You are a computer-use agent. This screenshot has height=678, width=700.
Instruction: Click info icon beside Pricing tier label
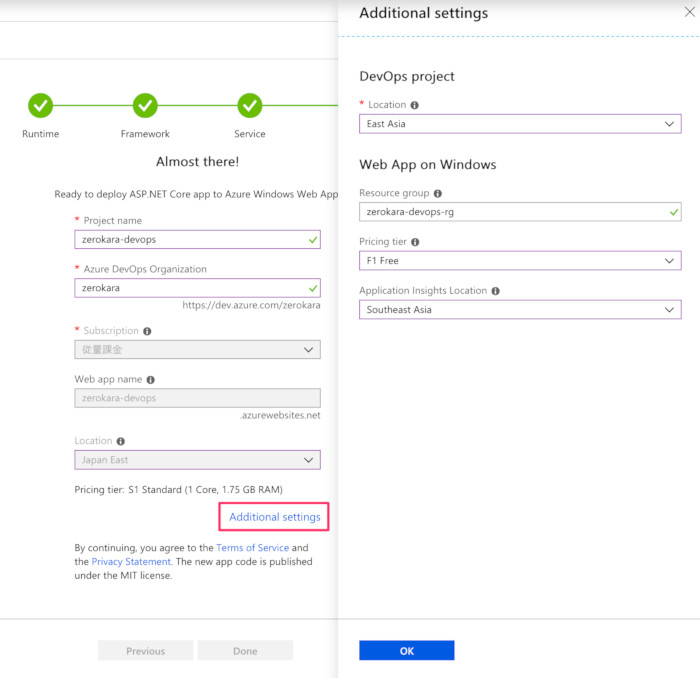point(415,242)
